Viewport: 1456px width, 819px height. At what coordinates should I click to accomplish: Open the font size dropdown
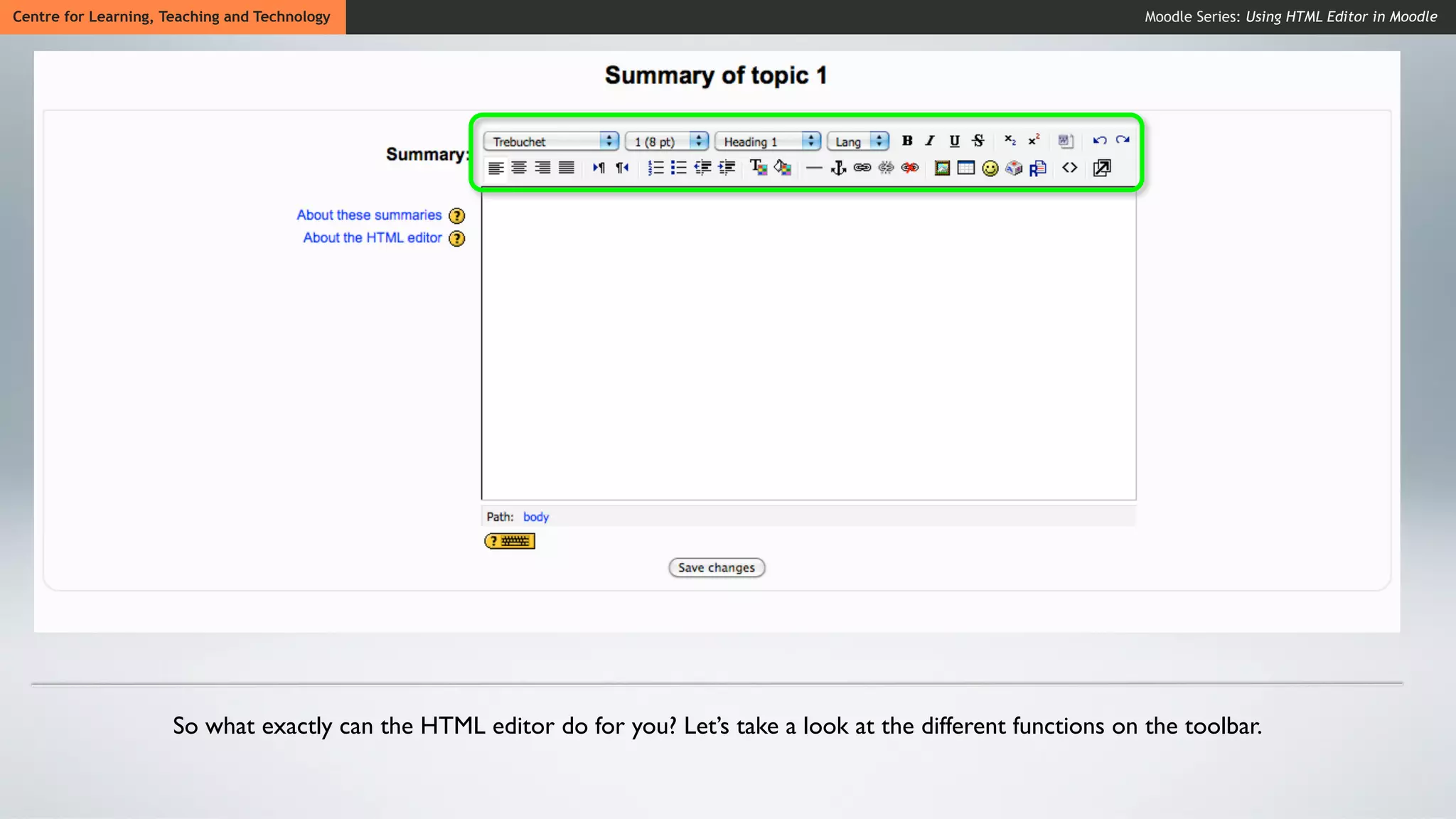click(667, 141)
